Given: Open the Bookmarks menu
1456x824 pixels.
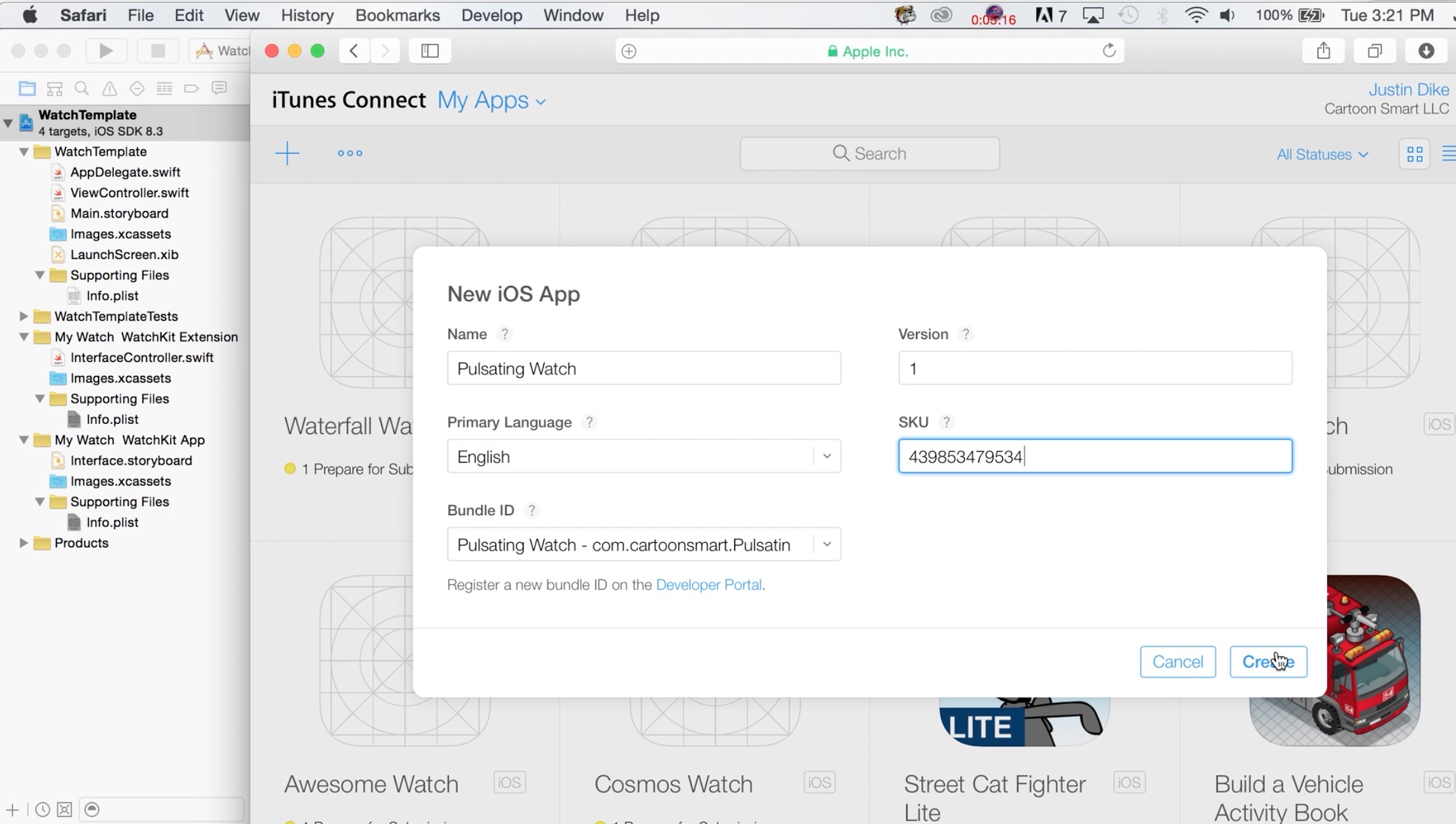Looking at the screenshot, I should (x=398, y=15).
